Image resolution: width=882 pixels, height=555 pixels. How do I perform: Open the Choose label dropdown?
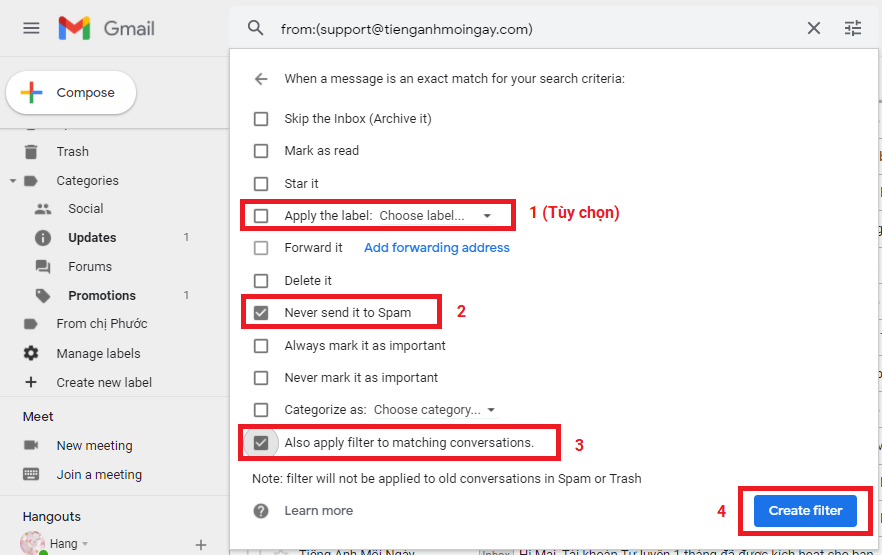tap(435, 215)
